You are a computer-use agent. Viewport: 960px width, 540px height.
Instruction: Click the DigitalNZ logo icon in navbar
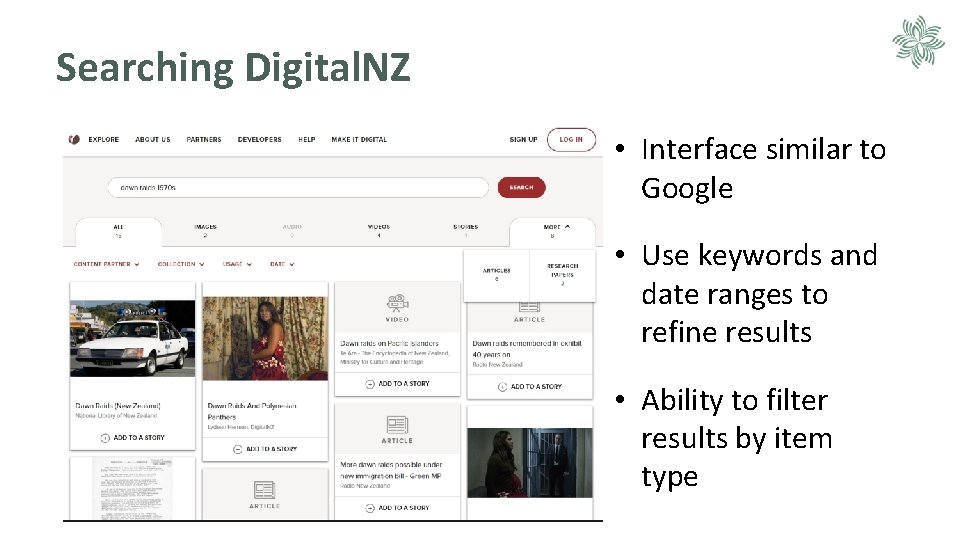coord(74,140)
